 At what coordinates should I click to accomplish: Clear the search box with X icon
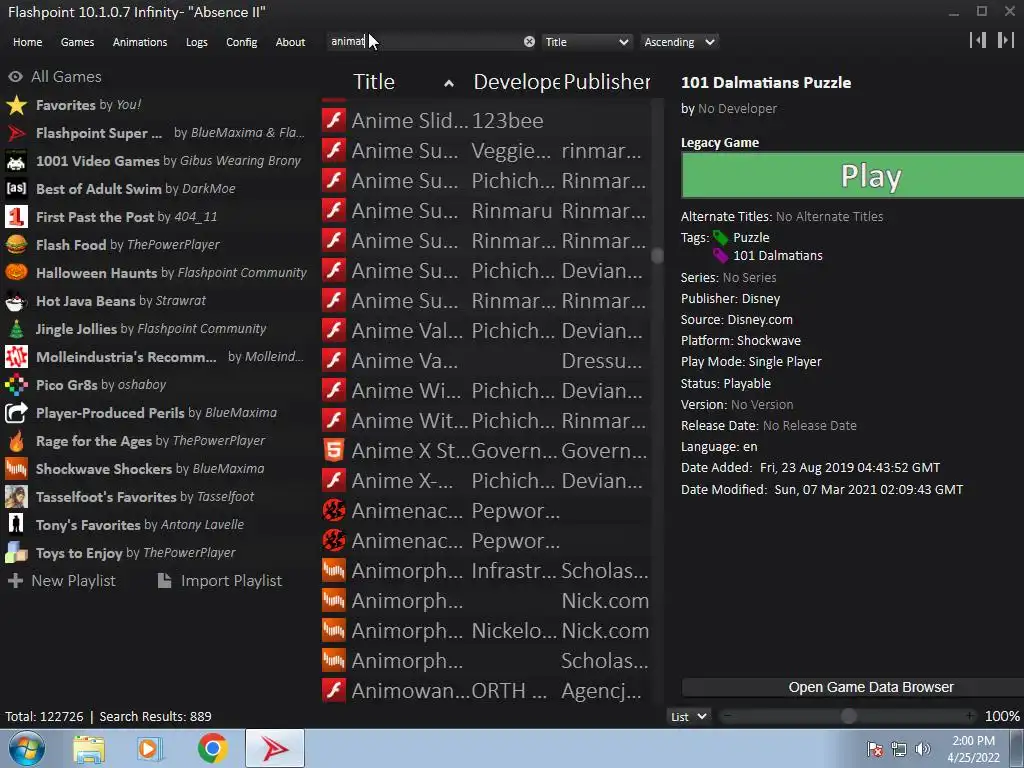[529, 42]
